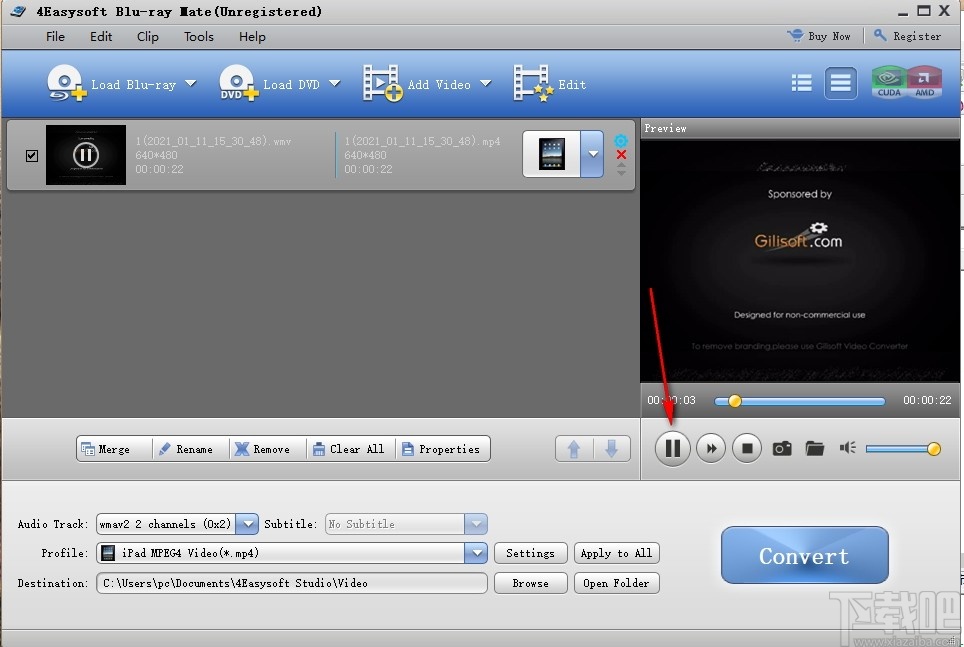964x647 pixels.
Task: Click the fast forward preview button
Action: coord(710,449)
